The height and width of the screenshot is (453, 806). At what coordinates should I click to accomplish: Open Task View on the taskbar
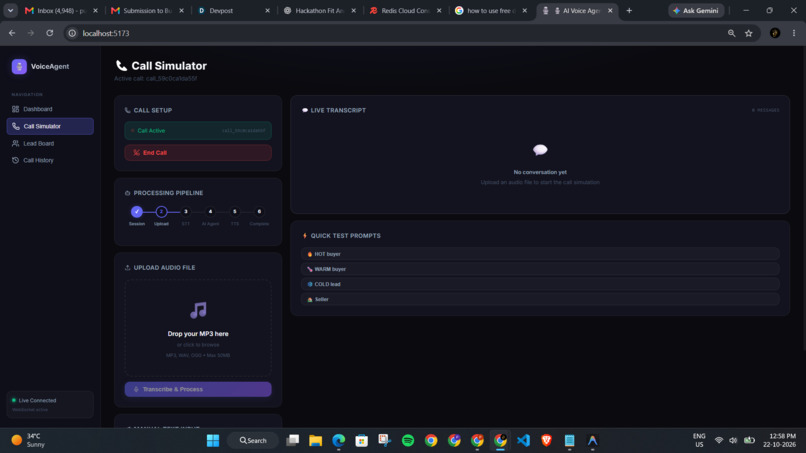coord(292,440)
